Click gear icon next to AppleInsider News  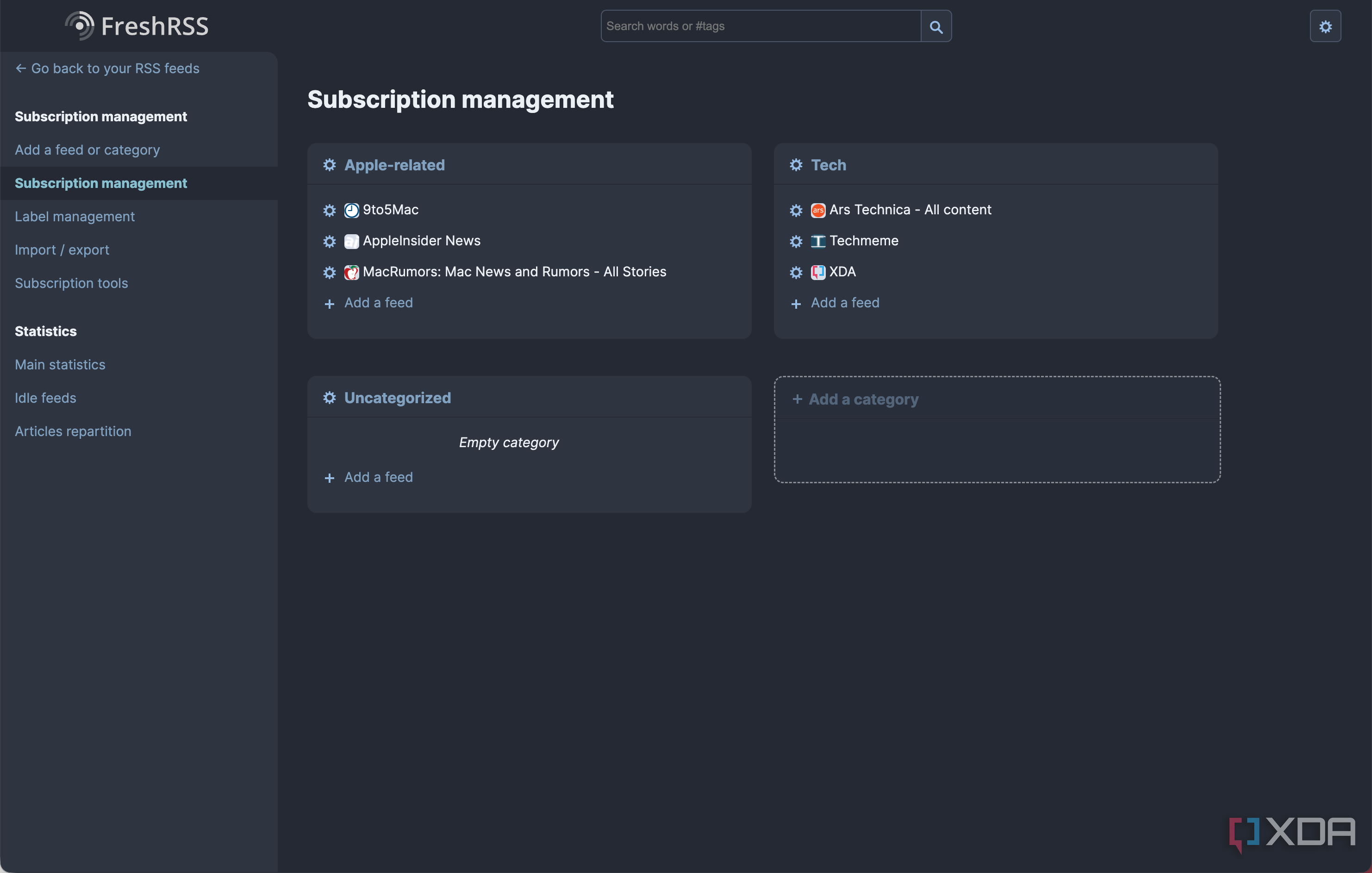(329, 242)
